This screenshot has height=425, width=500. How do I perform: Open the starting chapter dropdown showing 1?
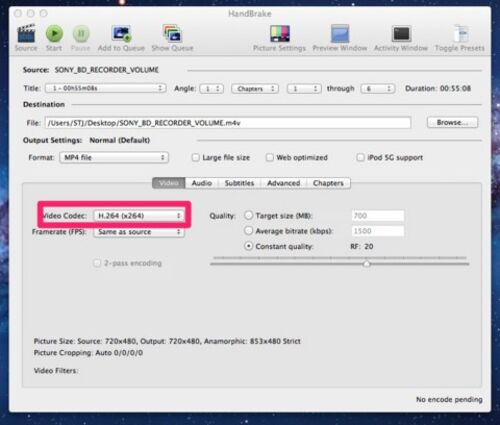click(304, 89)
